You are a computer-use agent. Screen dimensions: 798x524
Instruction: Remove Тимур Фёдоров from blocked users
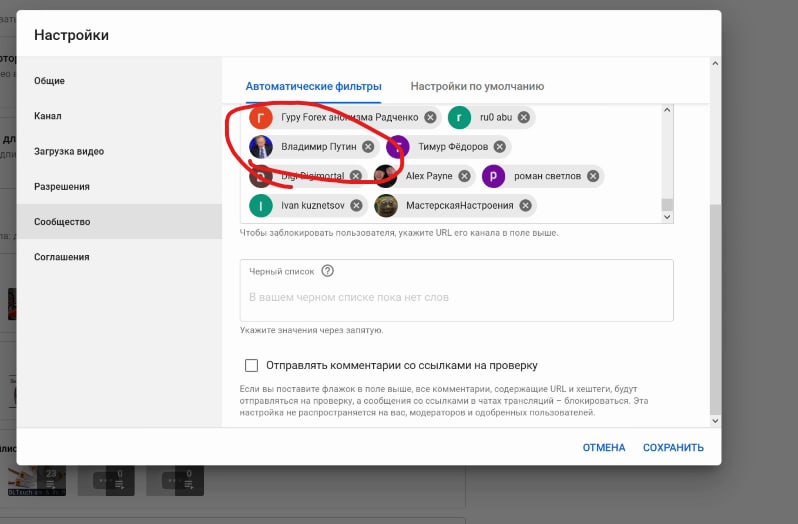500,147
